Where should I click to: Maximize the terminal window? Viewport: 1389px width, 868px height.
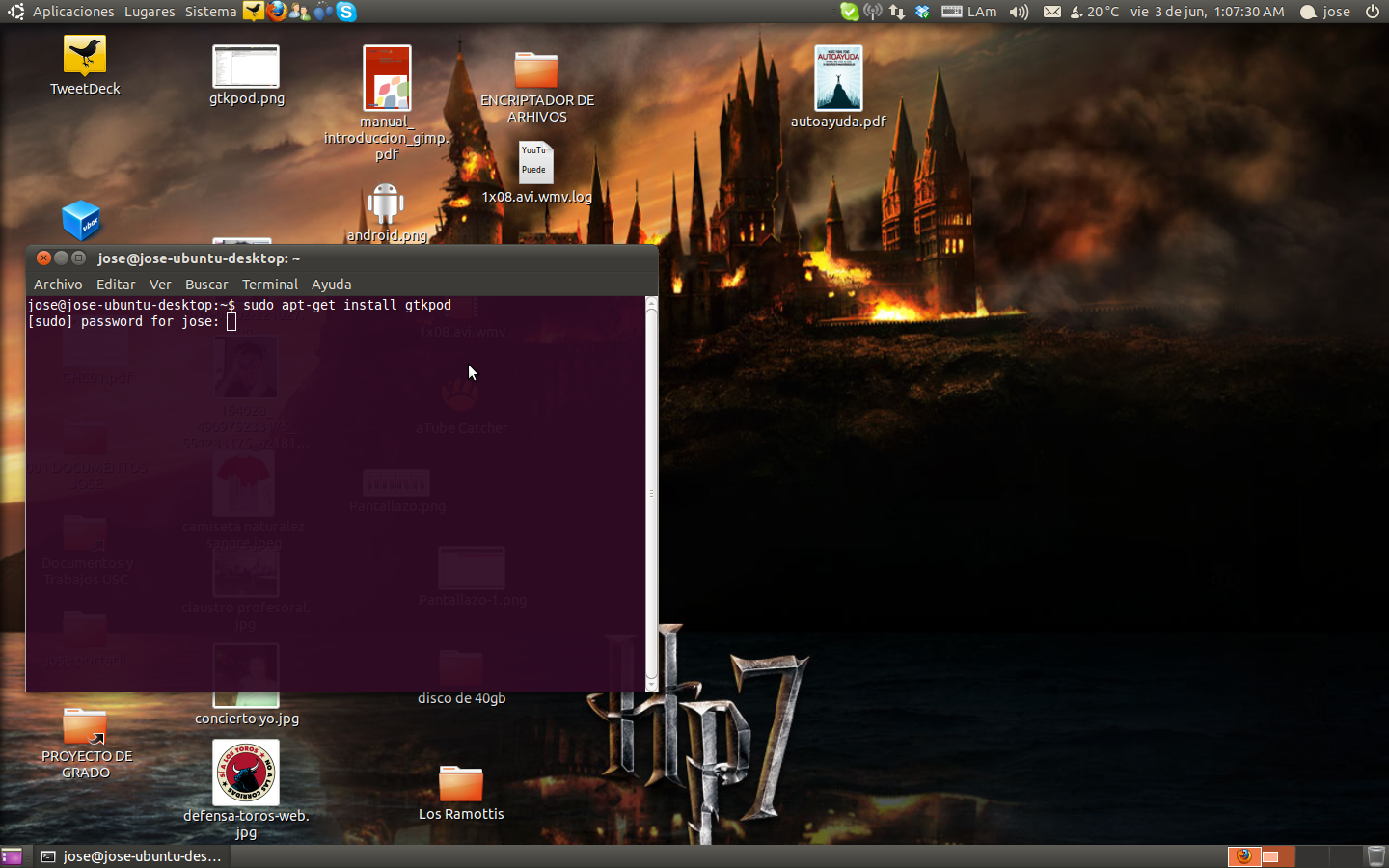[x=79, y=258]
